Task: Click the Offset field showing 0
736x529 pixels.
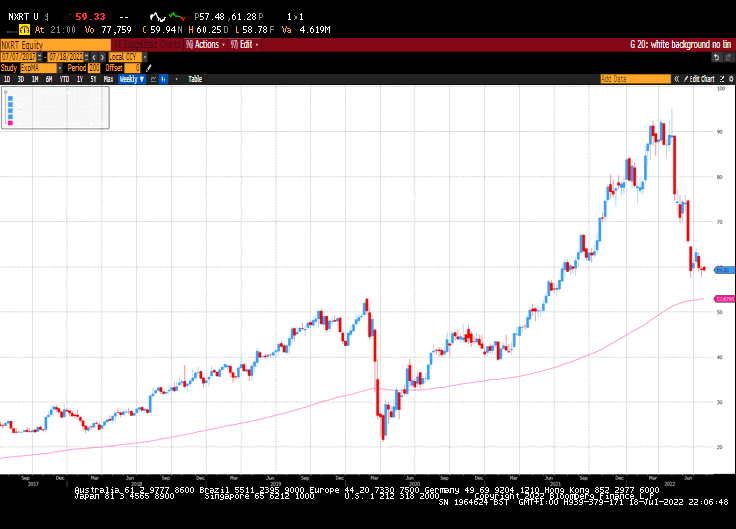Action: tap(132, 68)
